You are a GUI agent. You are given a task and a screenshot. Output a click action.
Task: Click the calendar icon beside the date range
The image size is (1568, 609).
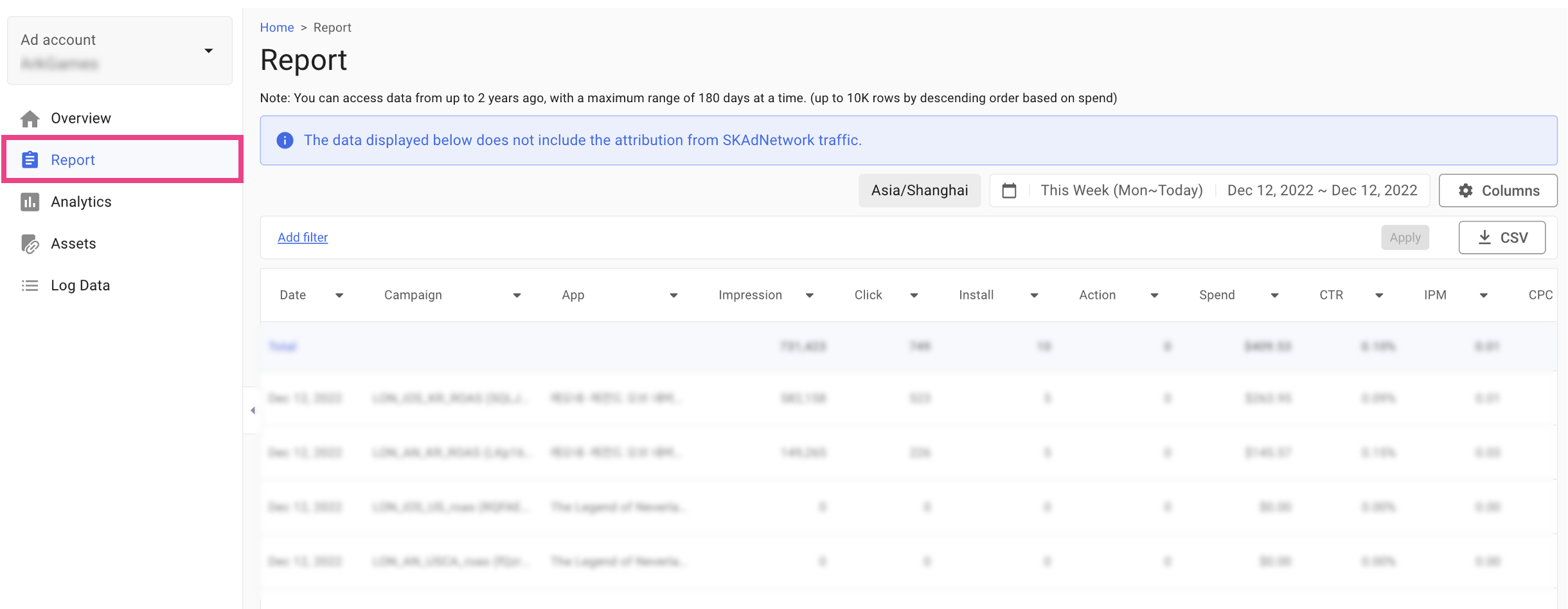pos(1009,190)
